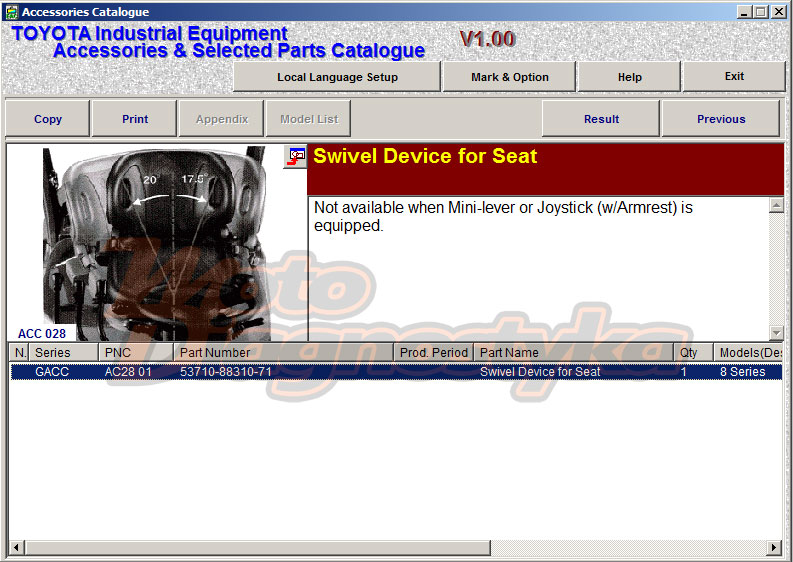This screenshot has height=562, width=793.
Task: Click the Models(Des column header
Action: [x=748, y=353]
